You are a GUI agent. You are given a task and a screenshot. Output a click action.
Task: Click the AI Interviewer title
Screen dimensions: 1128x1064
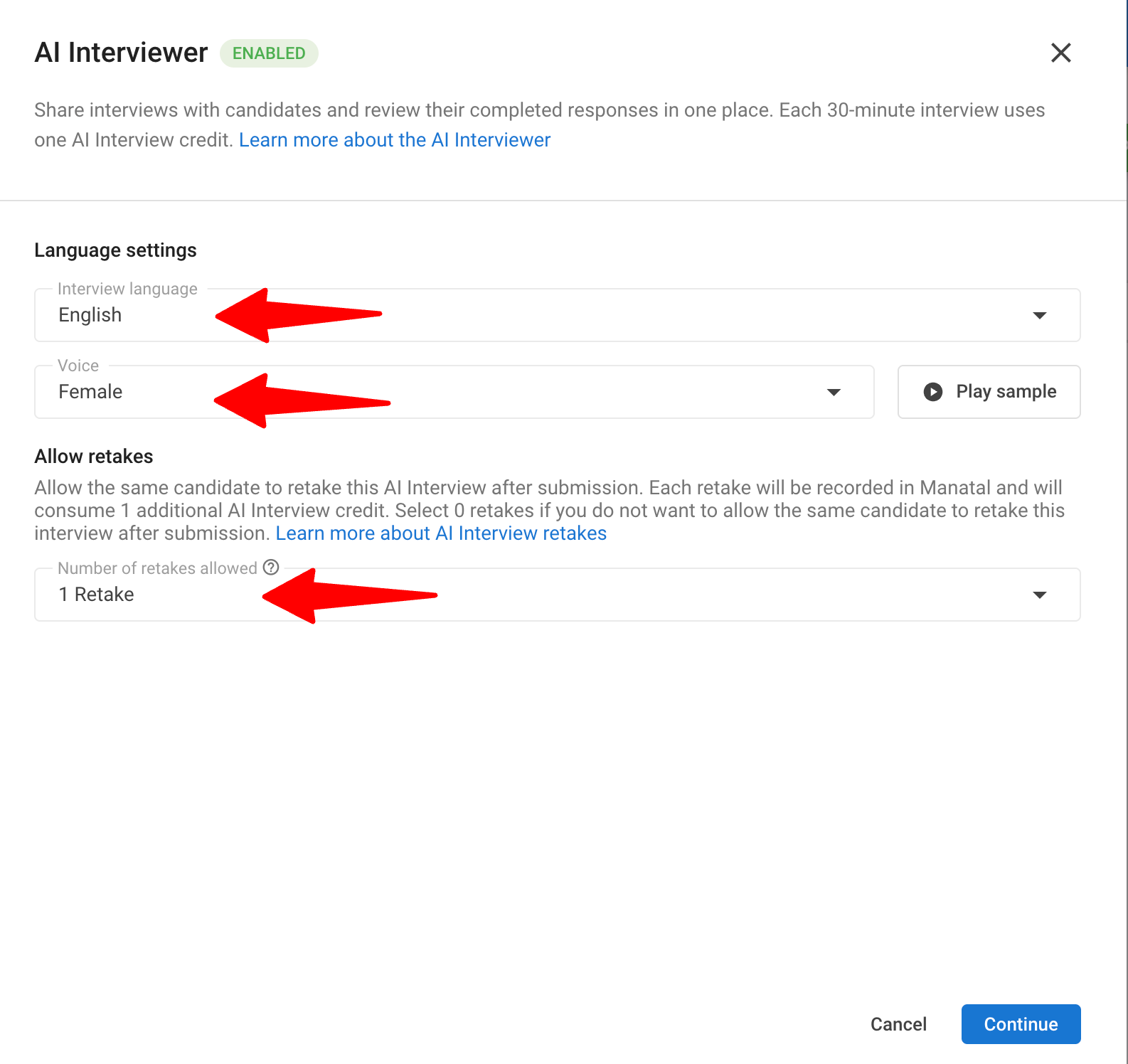click(x=121, y=53)
